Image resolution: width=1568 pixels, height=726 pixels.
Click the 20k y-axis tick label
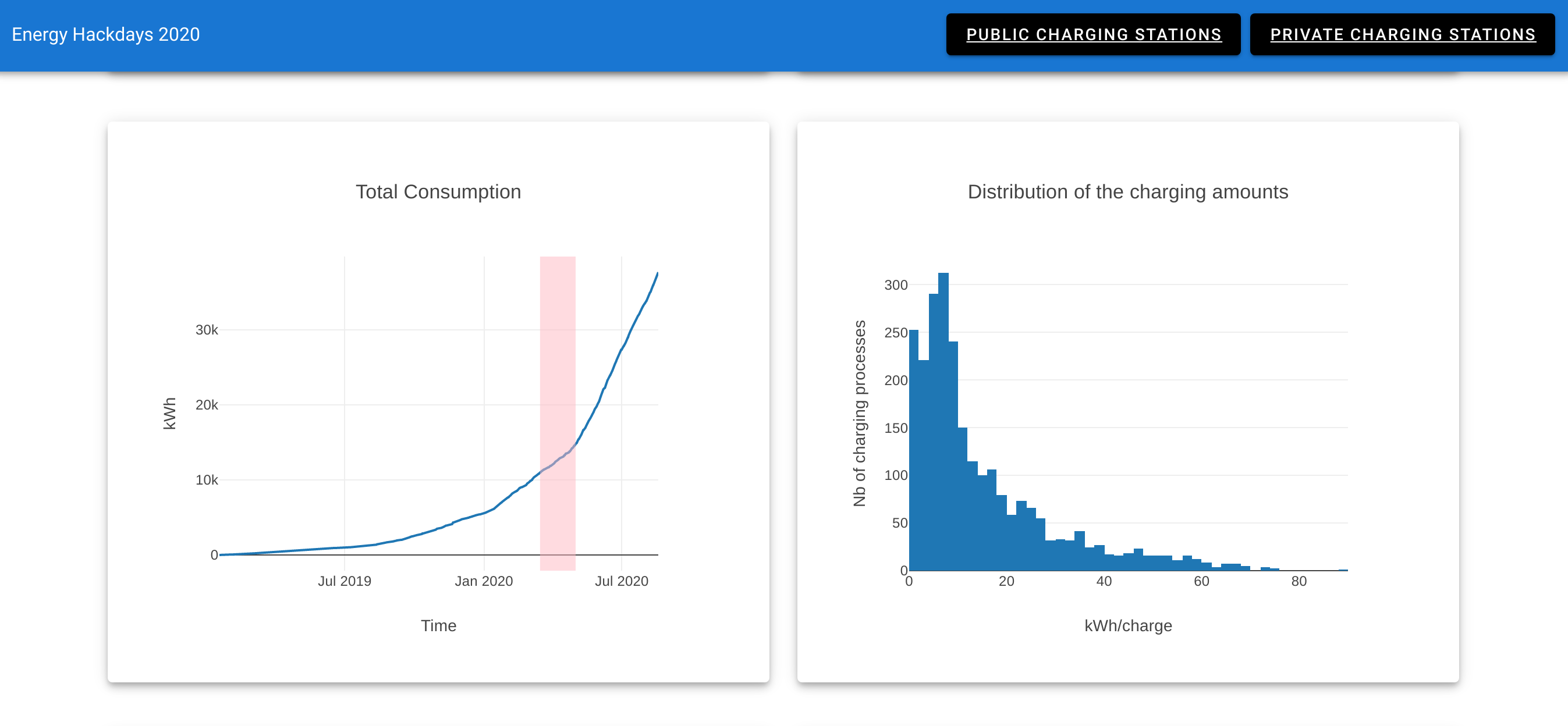207,405
